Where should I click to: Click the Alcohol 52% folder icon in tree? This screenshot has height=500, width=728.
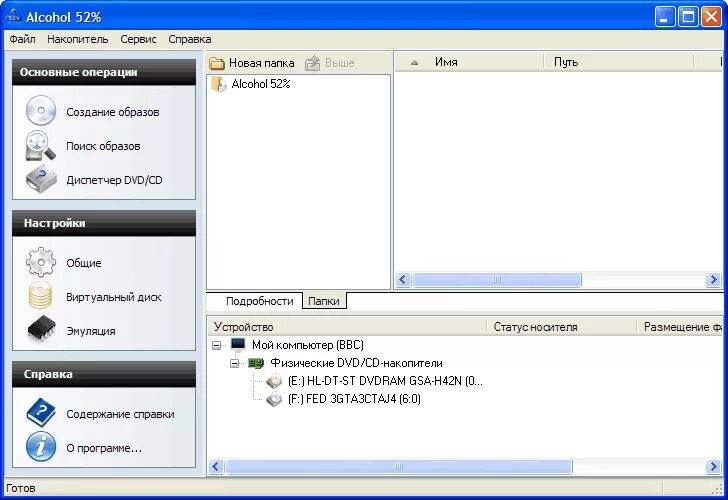219,84
